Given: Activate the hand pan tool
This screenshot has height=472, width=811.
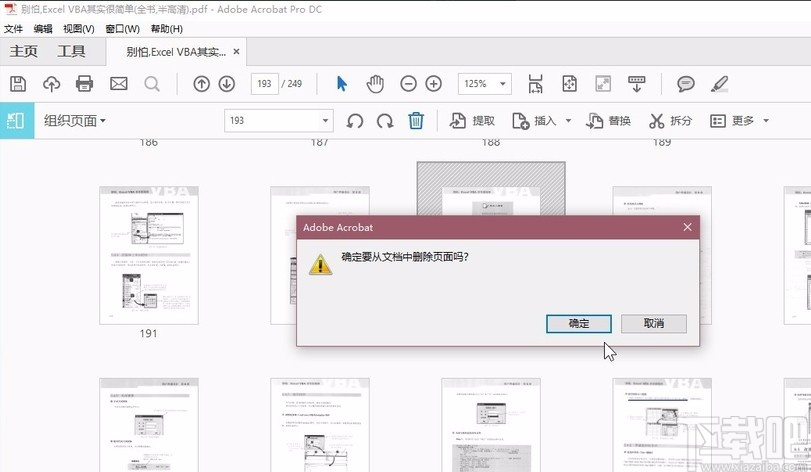Looking at the screenshot, I should click(x=375, y=84).
